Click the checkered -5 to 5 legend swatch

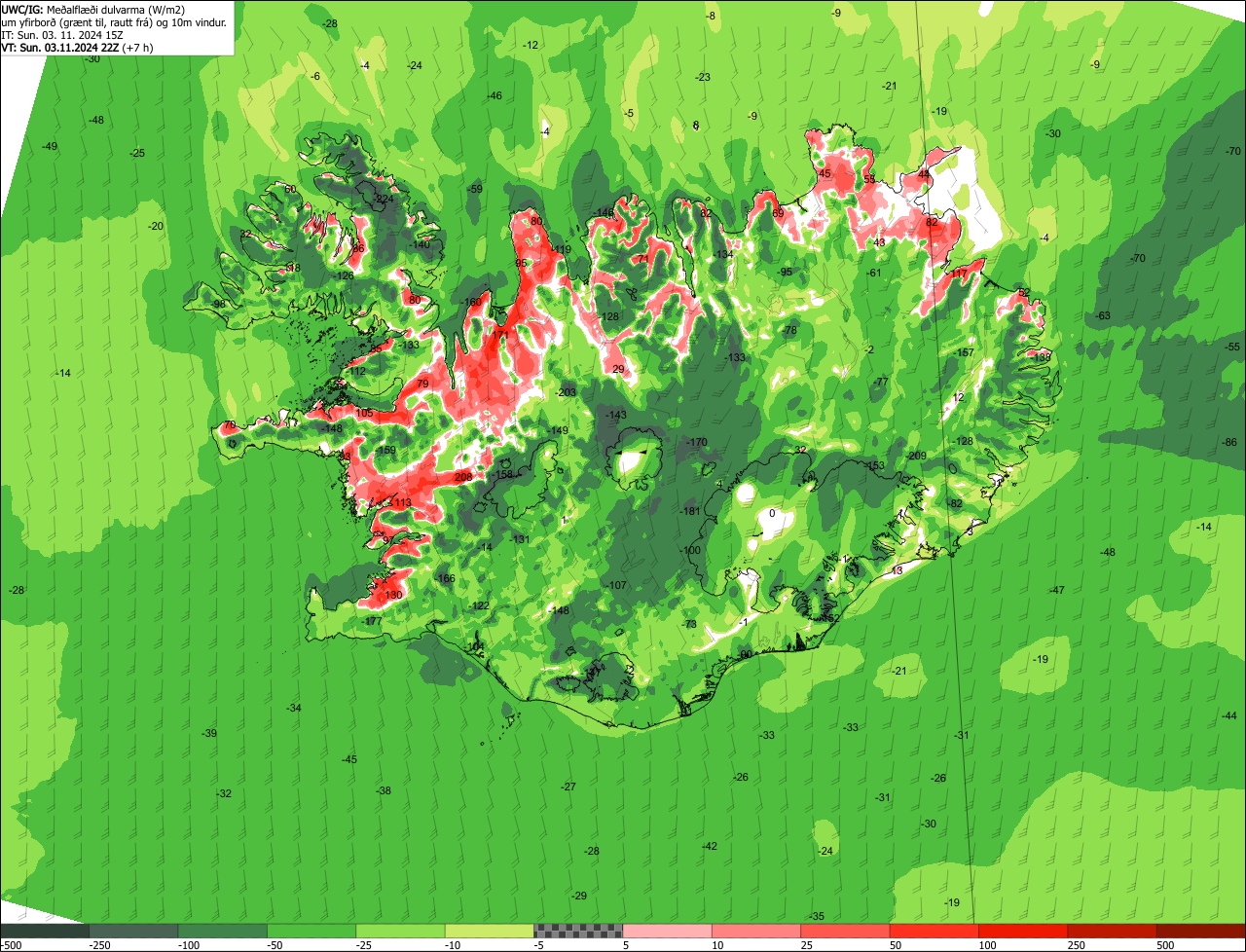(578, 931)
